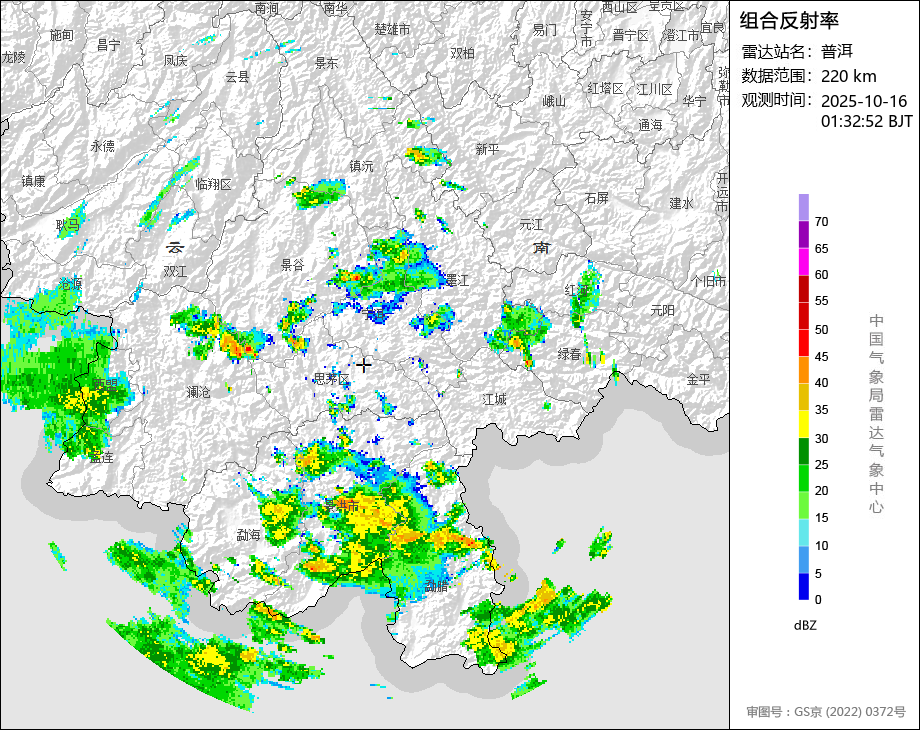The width and height of the screenshot is (920, 730).
Task: Click the 西盟 label near the border
Action: 105,386
